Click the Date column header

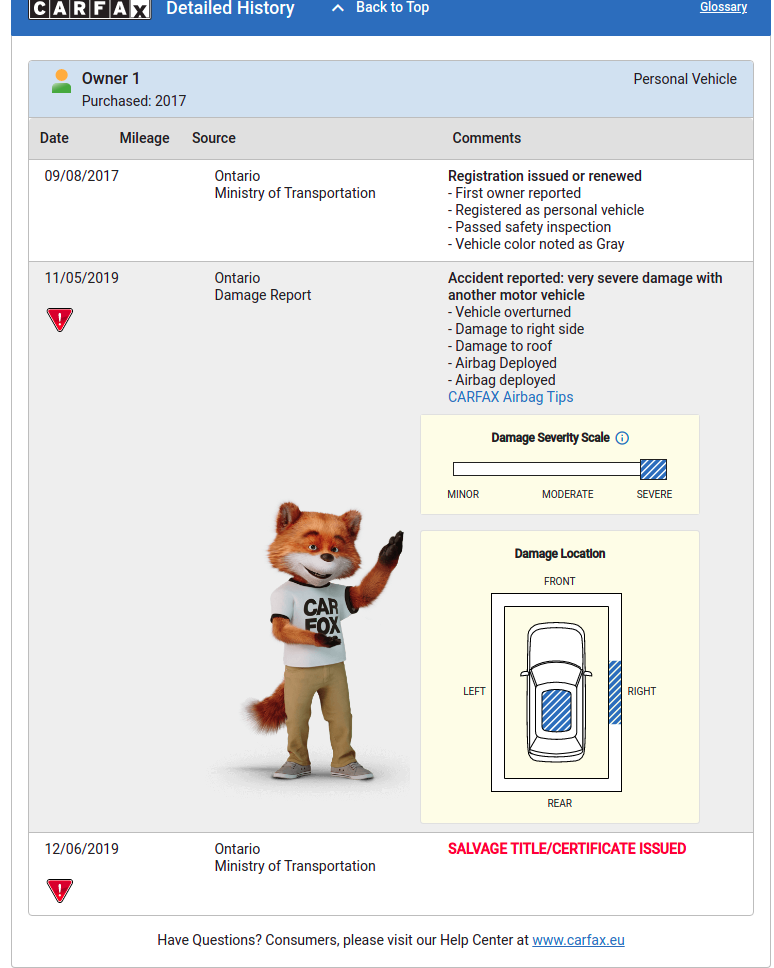pos(54,138)
